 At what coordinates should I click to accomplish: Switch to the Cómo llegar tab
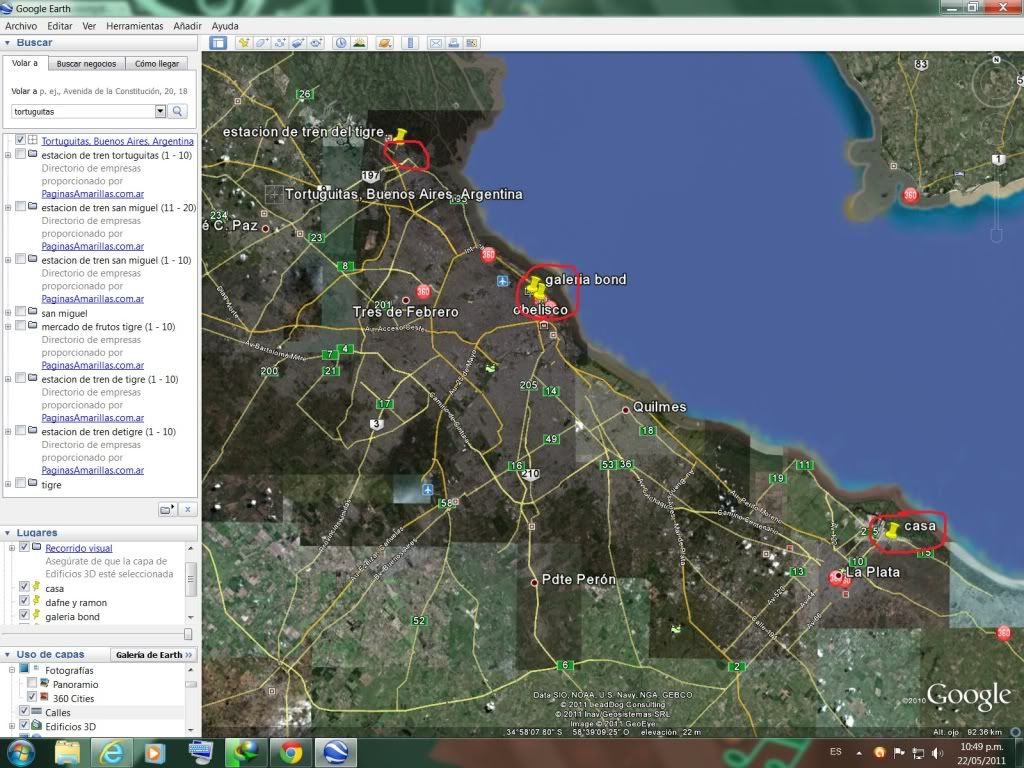[157, 64]
